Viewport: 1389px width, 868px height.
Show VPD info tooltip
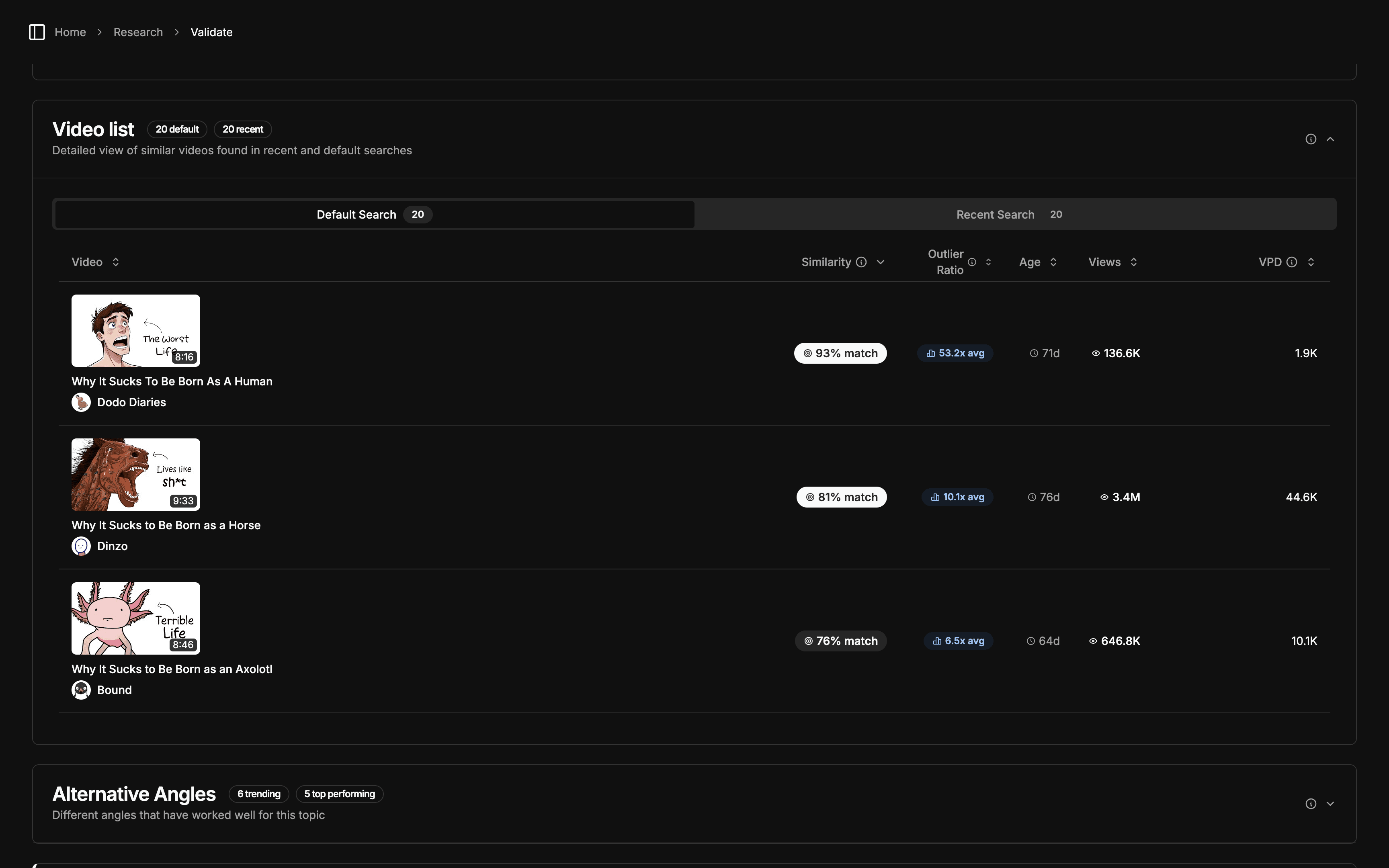point(1291,262)
